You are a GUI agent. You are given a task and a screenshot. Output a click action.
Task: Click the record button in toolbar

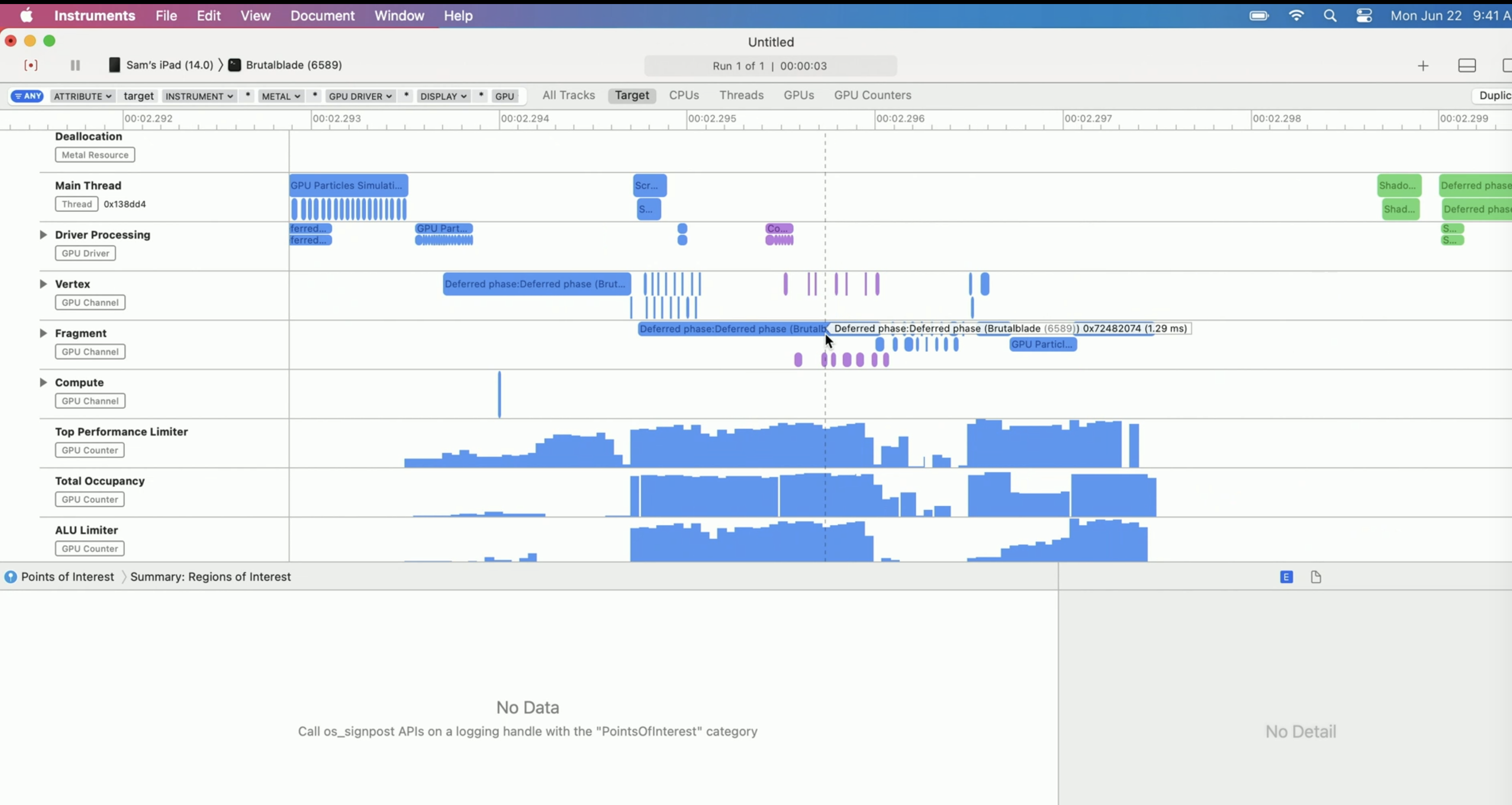pyautogui.click(x=31, y=65)
